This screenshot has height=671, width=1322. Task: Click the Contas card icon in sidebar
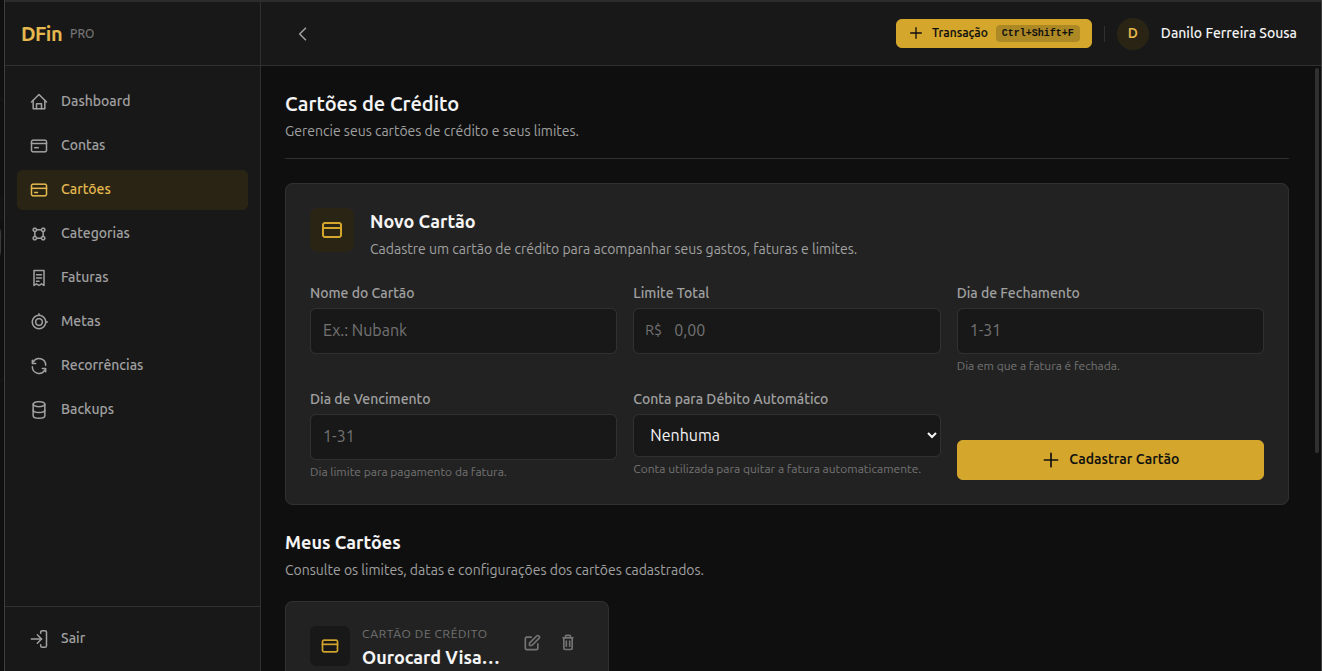39,145
